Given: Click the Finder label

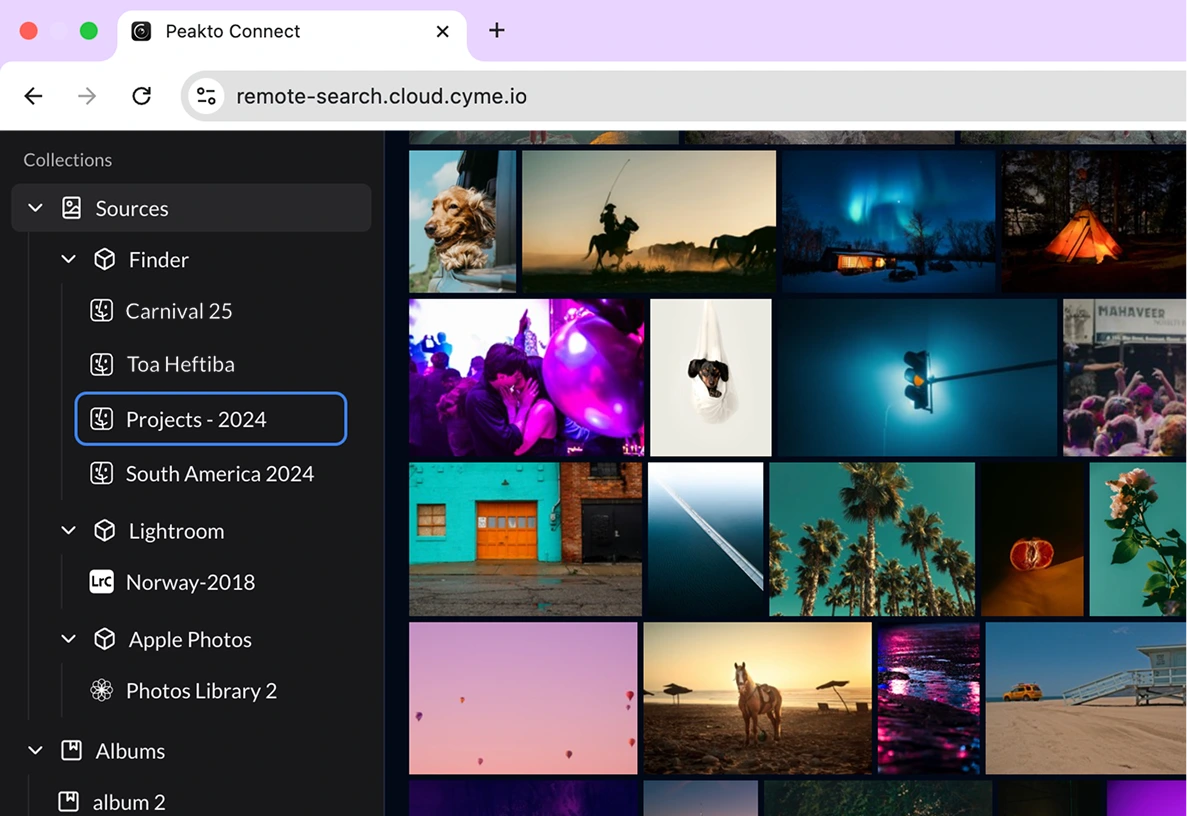Looking at the screenshot, I should [x=158, y=260].
